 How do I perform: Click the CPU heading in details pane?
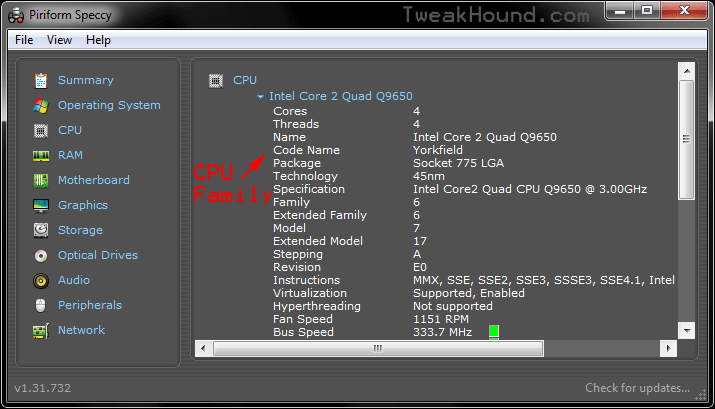pyautogui.click(x=245, y=80)
